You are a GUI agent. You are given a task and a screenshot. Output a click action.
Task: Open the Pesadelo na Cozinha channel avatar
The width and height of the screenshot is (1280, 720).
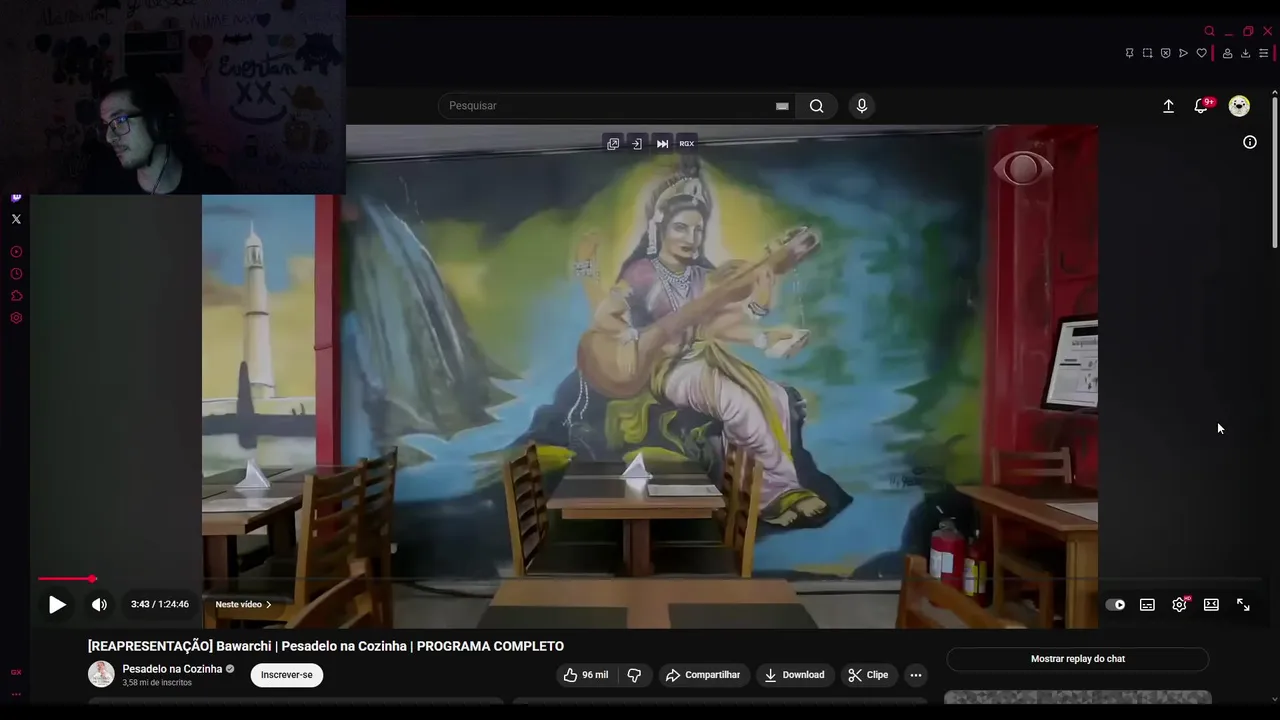101,674
